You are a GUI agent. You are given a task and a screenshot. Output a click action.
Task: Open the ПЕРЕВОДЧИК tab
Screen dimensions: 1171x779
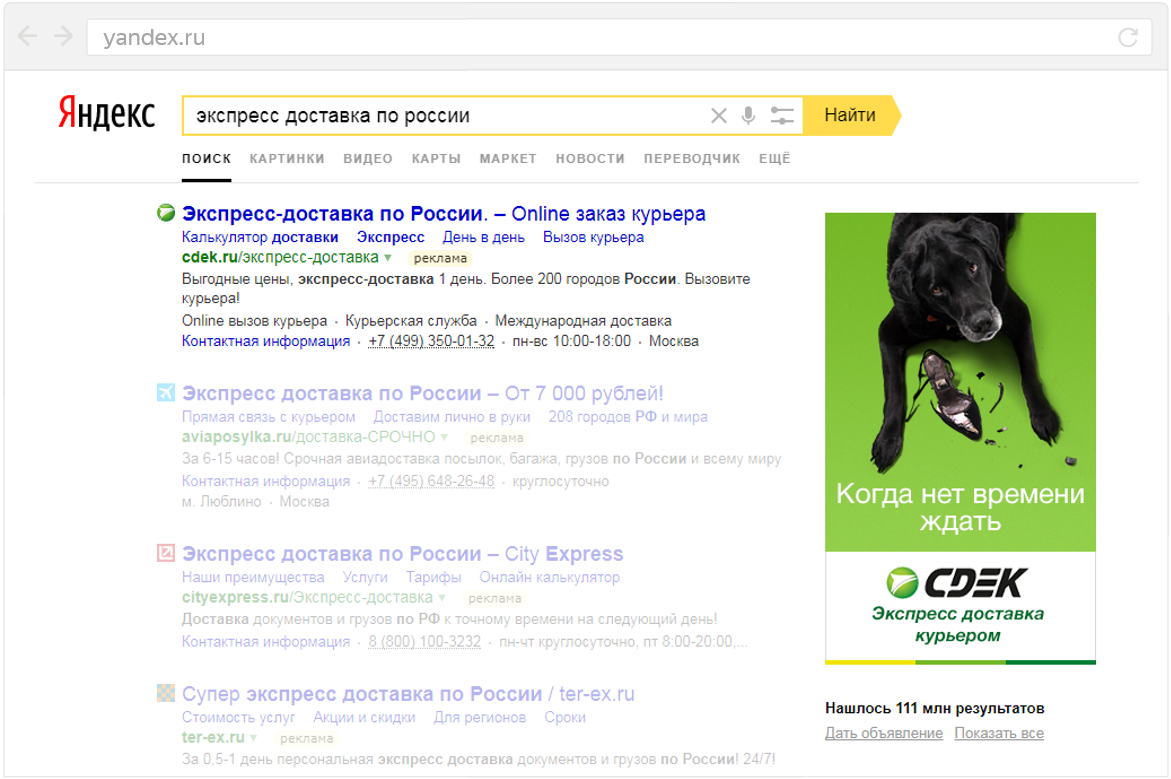(692, 158)
